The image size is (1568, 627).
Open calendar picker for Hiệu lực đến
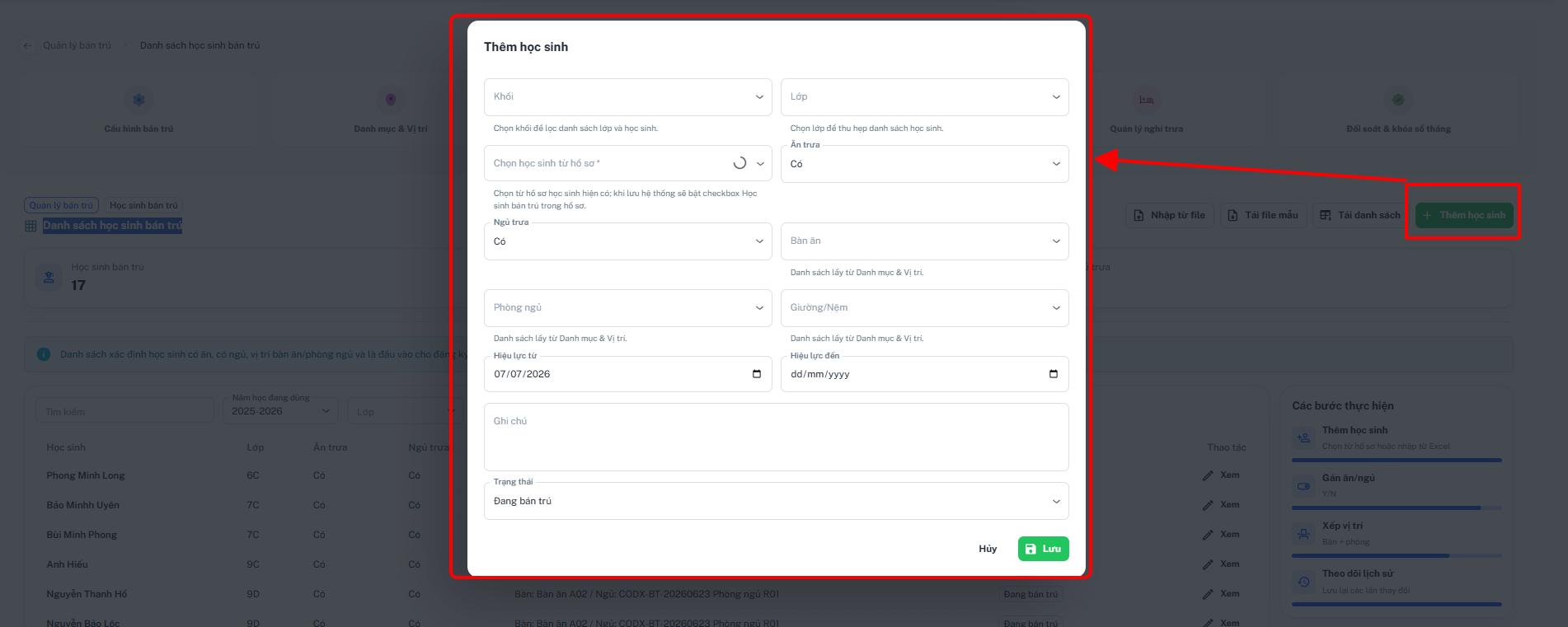[1054, 374]
